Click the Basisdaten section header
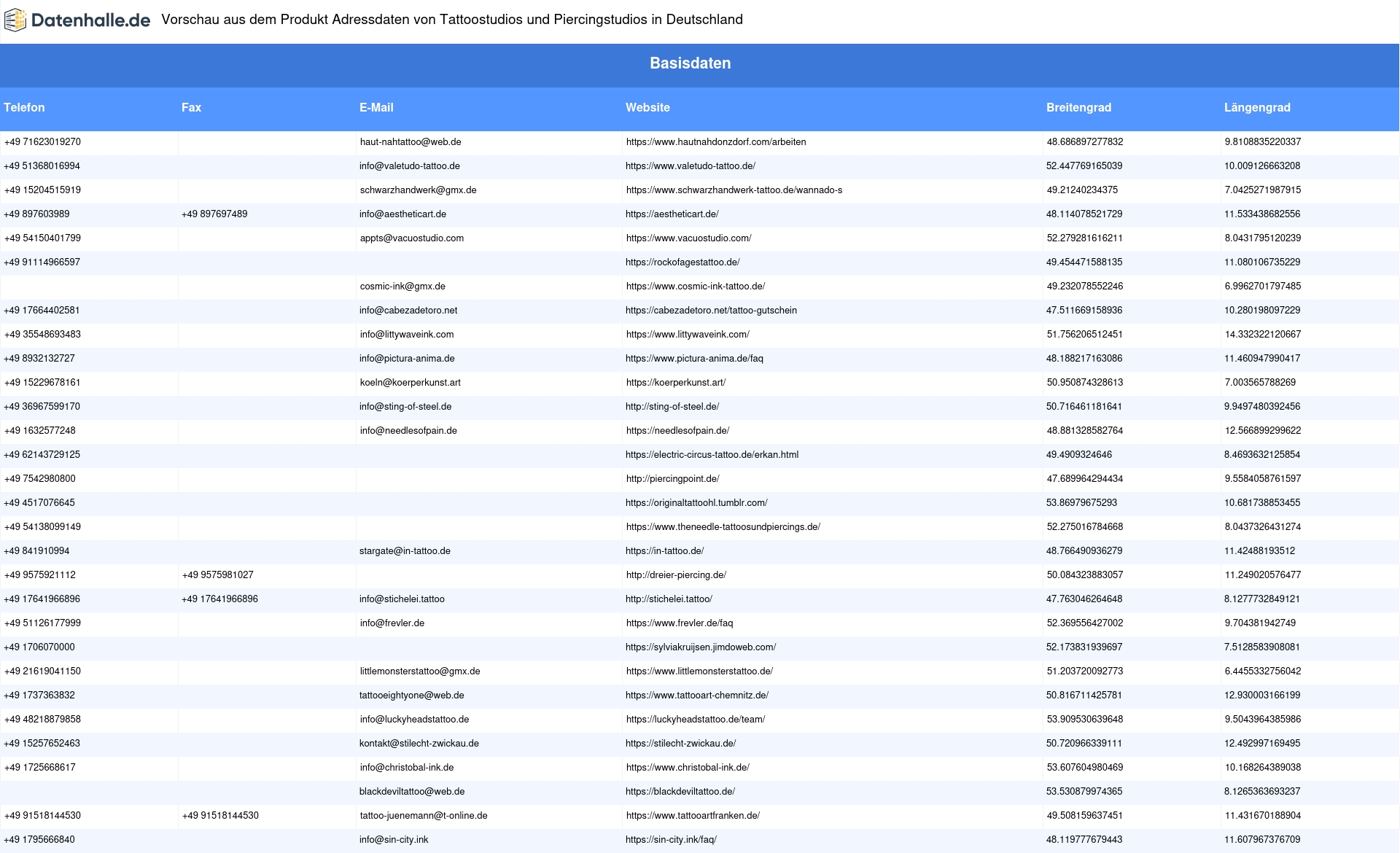Screen dimensions: 1400x853 point(690,63)
